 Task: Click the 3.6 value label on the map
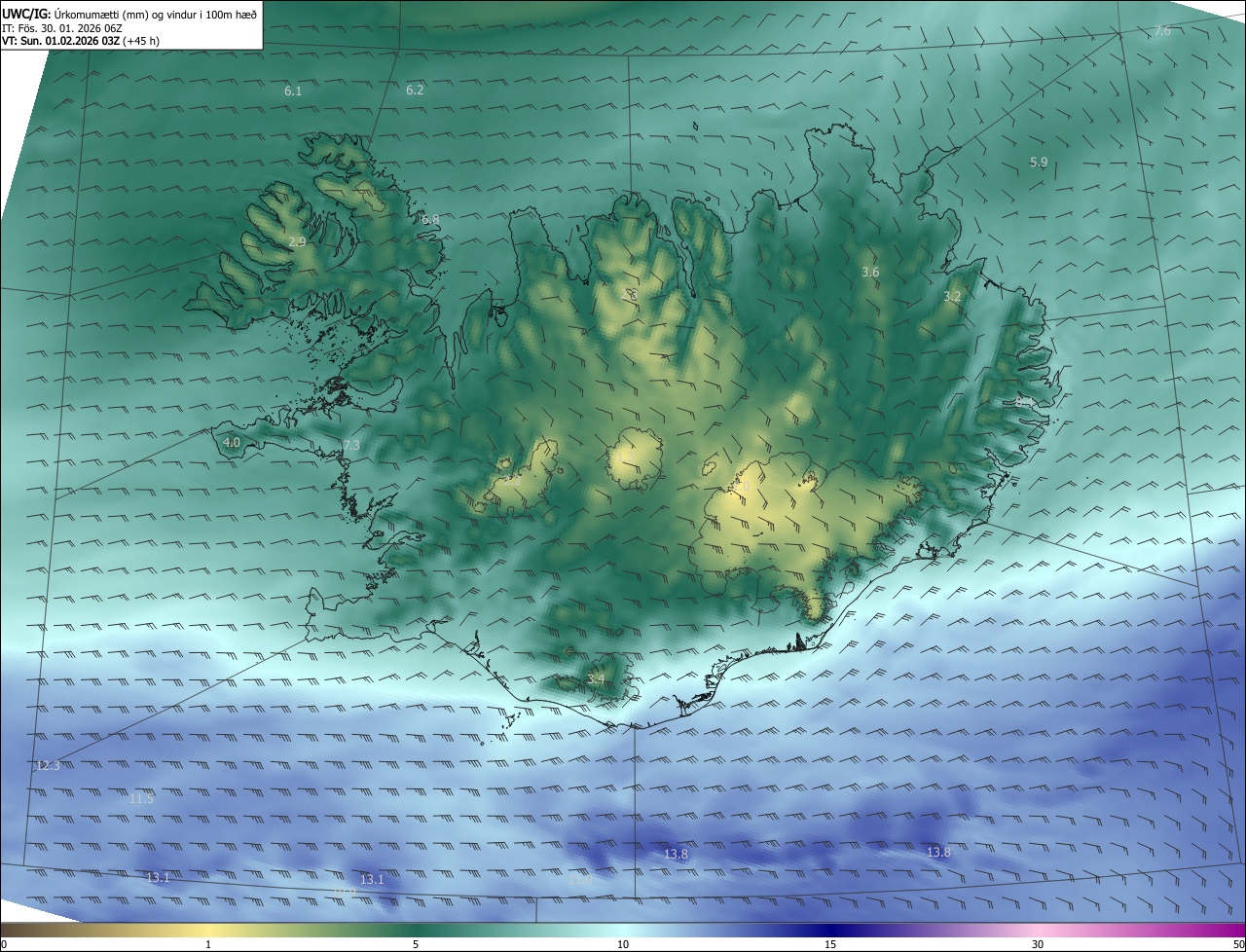(870, 273)
